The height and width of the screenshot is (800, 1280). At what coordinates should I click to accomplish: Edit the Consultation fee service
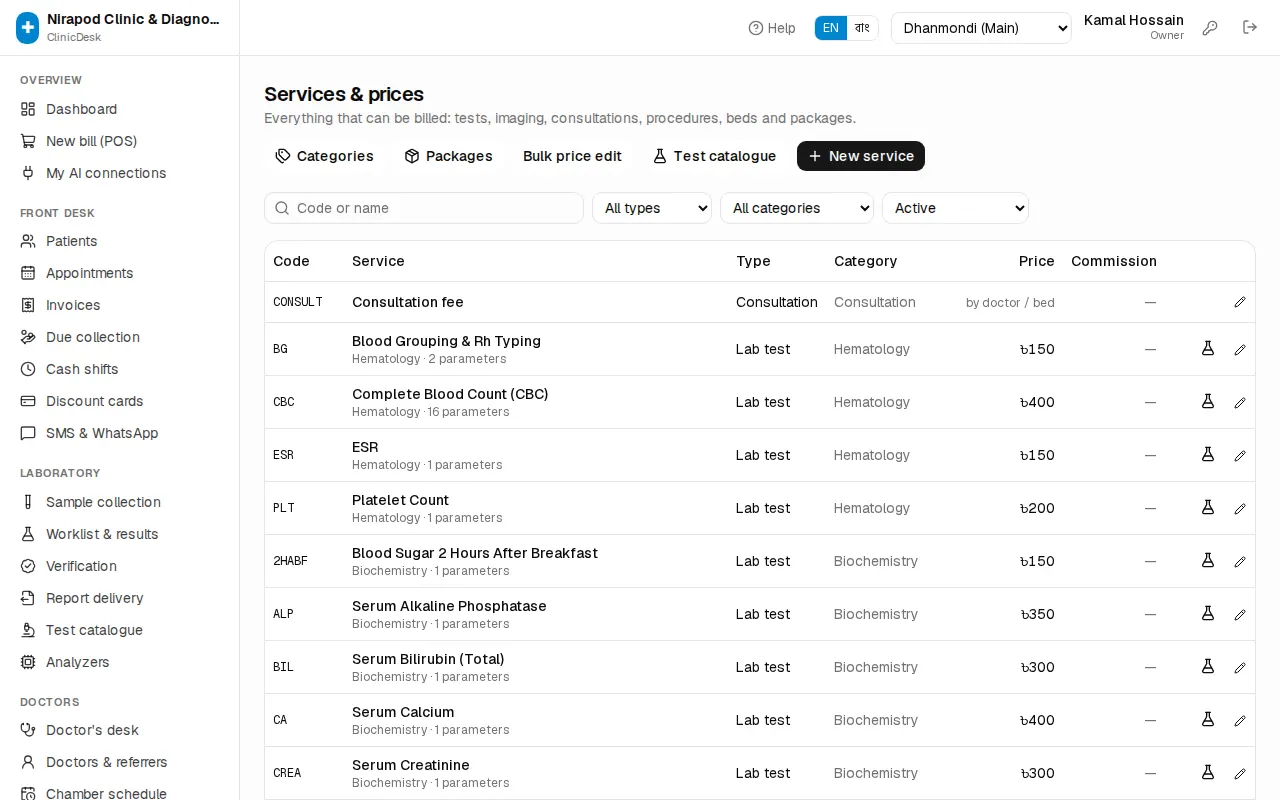point(1240,302)
